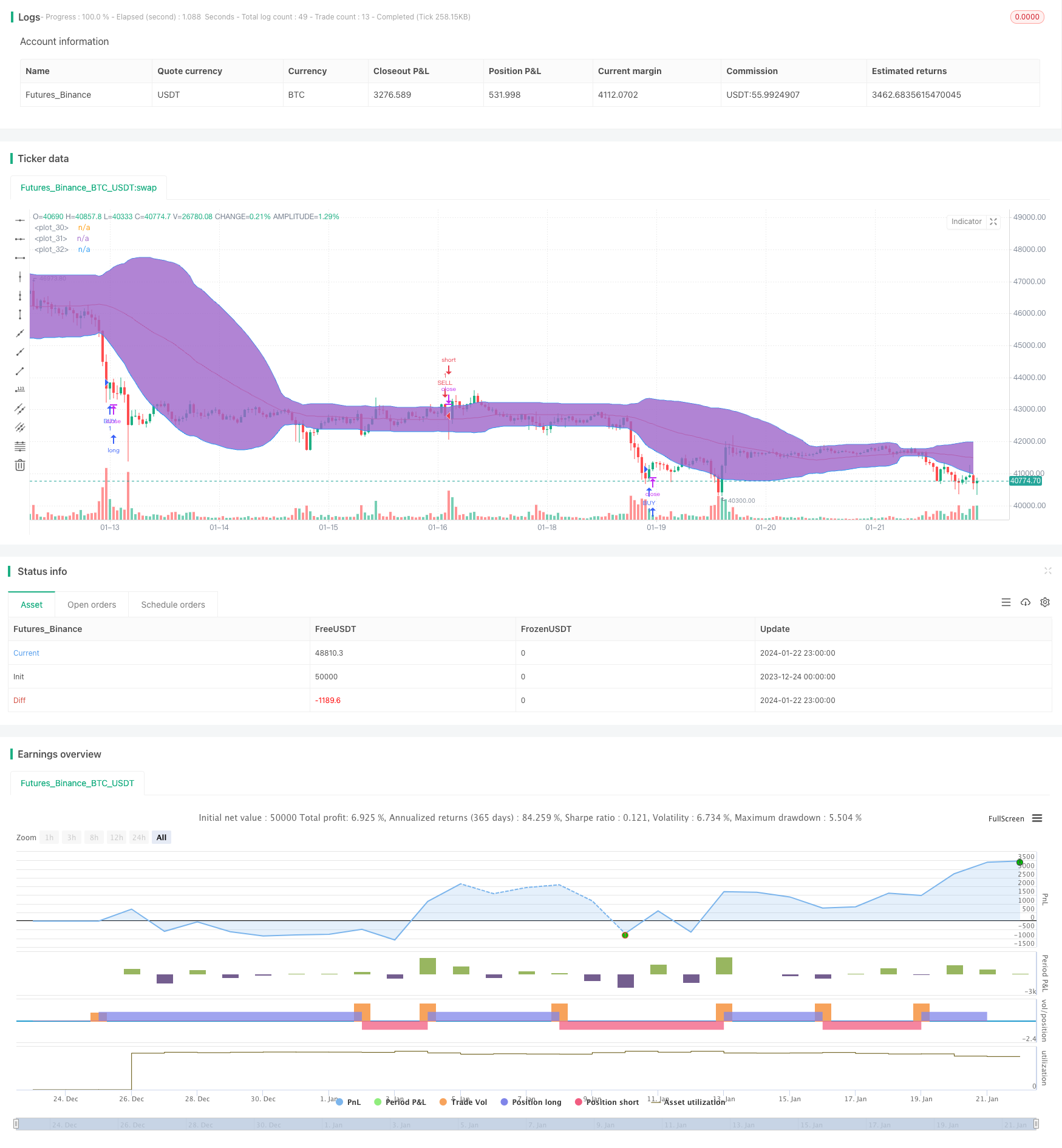
Task: Click the 40774.70 current price label
Action: [1026, 481]
